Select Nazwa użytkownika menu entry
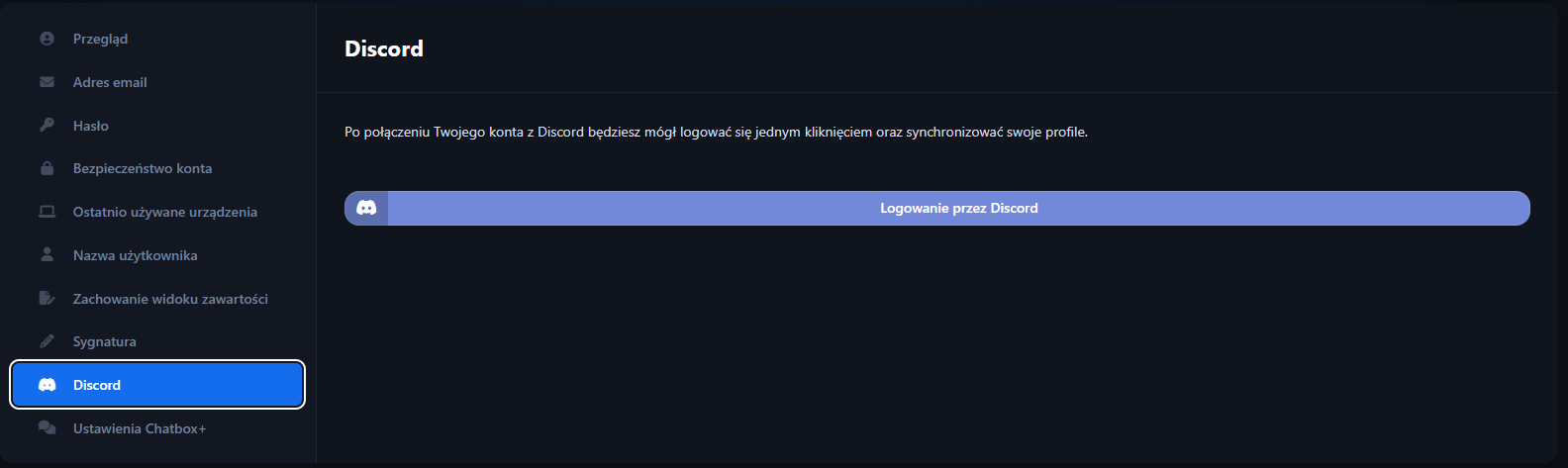1568x468 pixels. (136, 255)
